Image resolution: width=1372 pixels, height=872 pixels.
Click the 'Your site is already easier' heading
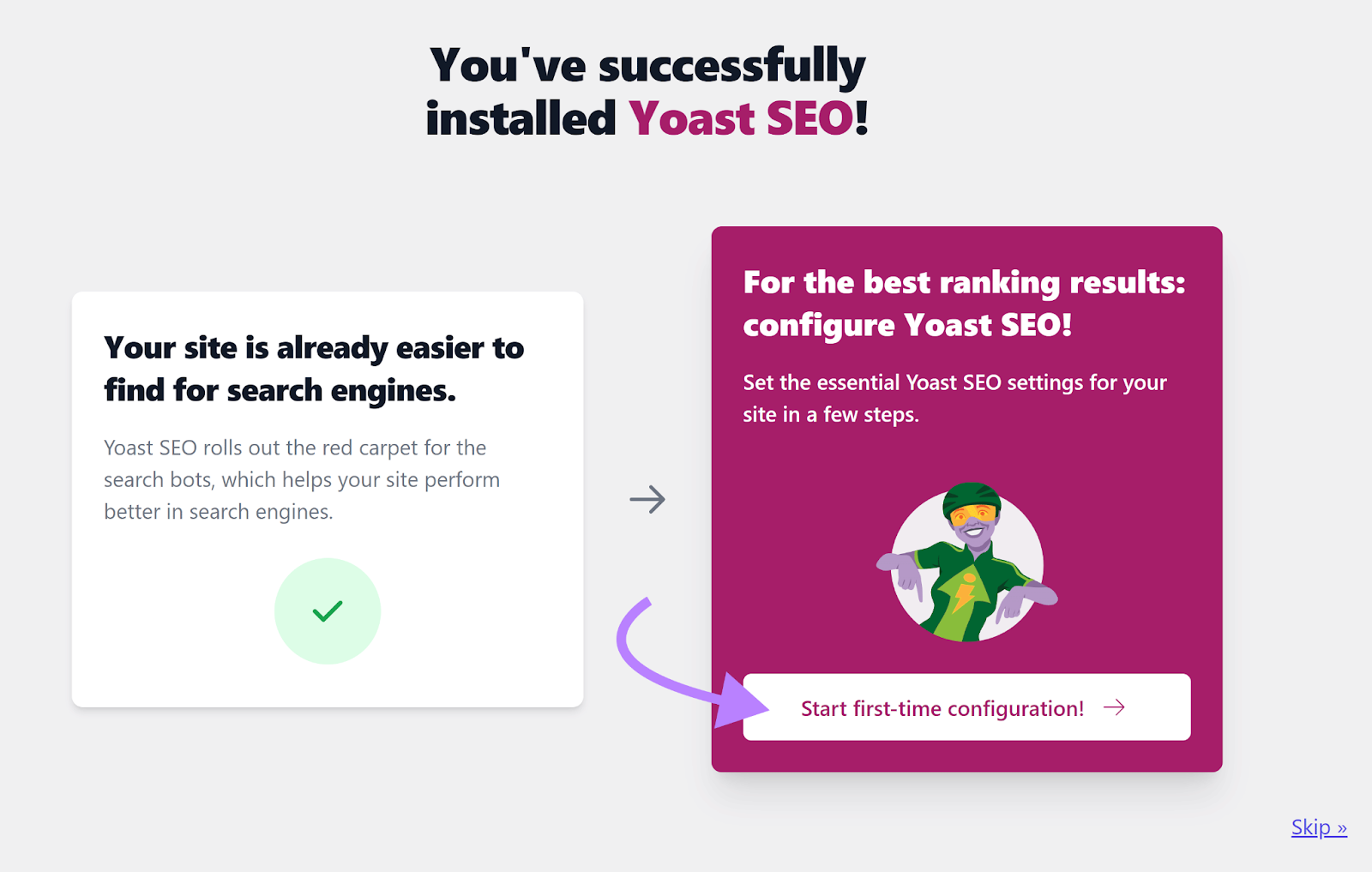(312, 369)
